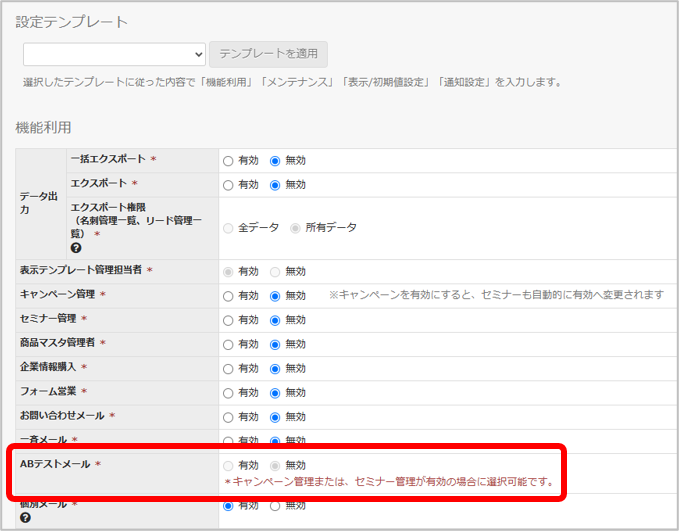The width and height of the screenshot is (679, 531).
Task: Select 無効 for キャンペーン管理
Action: point(275,296)
